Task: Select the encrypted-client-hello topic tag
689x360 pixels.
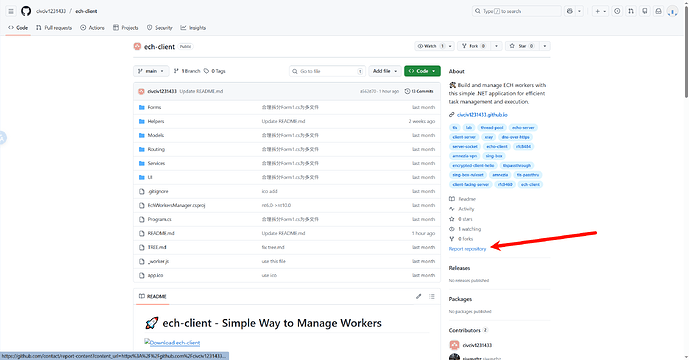Action: point(473,166)
